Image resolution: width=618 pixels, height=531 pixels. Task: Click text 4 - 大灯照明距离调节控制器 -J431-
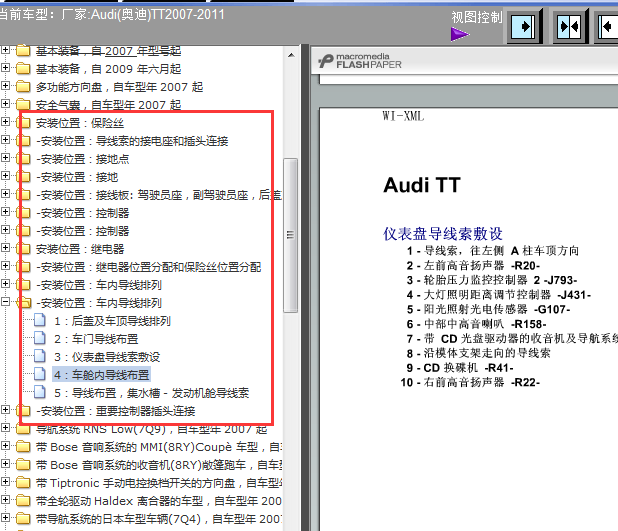499,294
